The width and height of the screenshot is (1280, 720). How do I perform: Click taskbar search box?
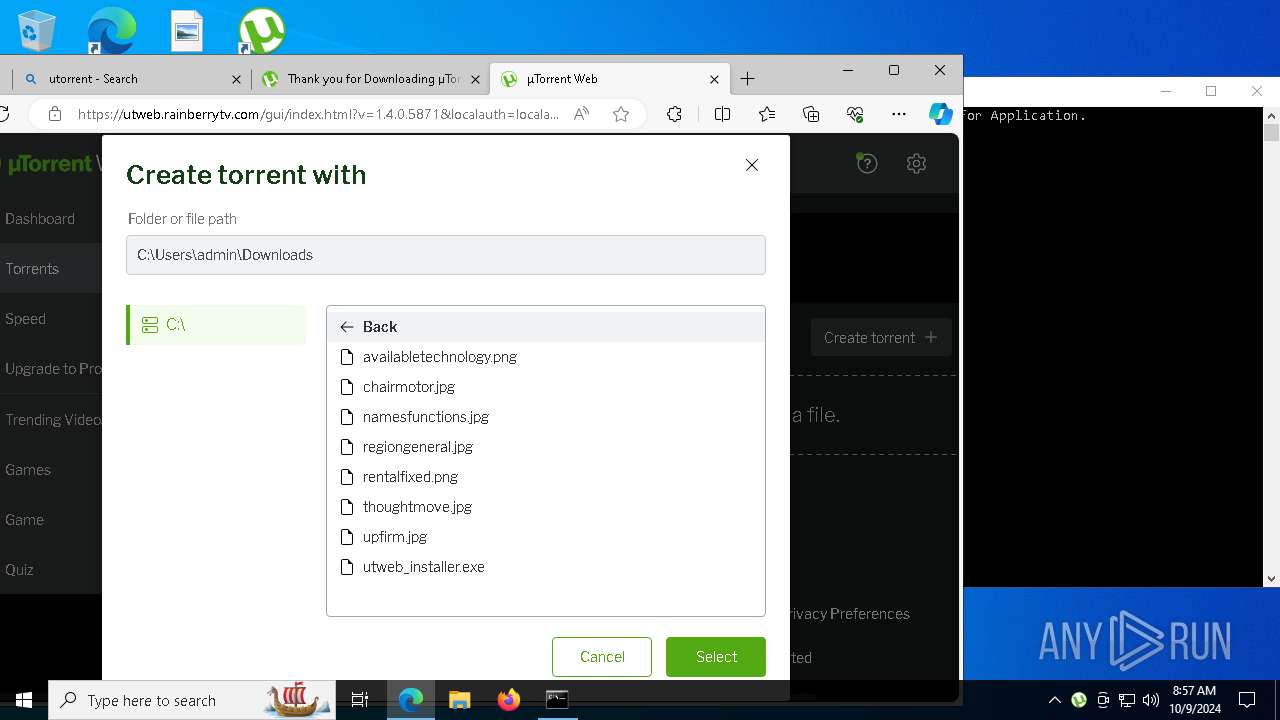[191, 700]
